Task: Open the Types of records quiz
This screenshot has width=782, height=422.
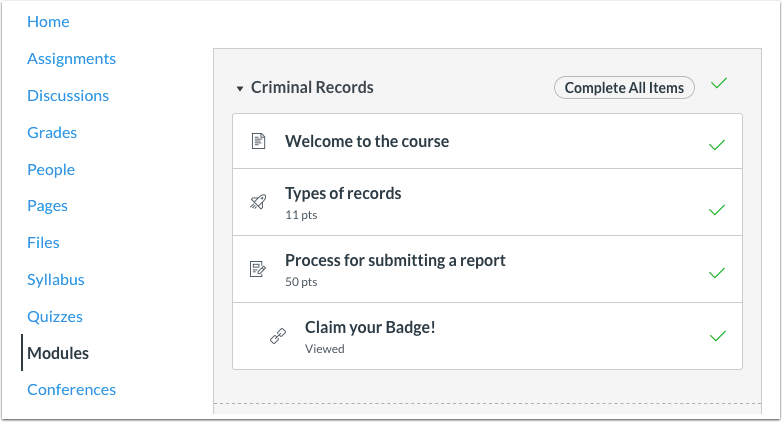Action: 343,193
